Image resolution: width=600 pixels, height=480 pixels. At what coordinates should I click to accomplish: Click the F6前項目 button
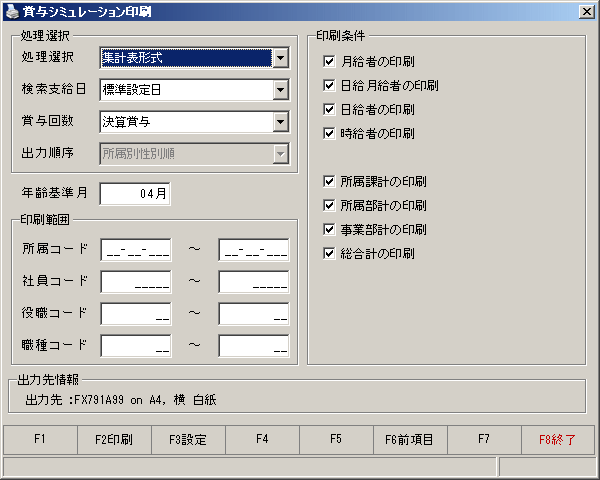(409, 439)
